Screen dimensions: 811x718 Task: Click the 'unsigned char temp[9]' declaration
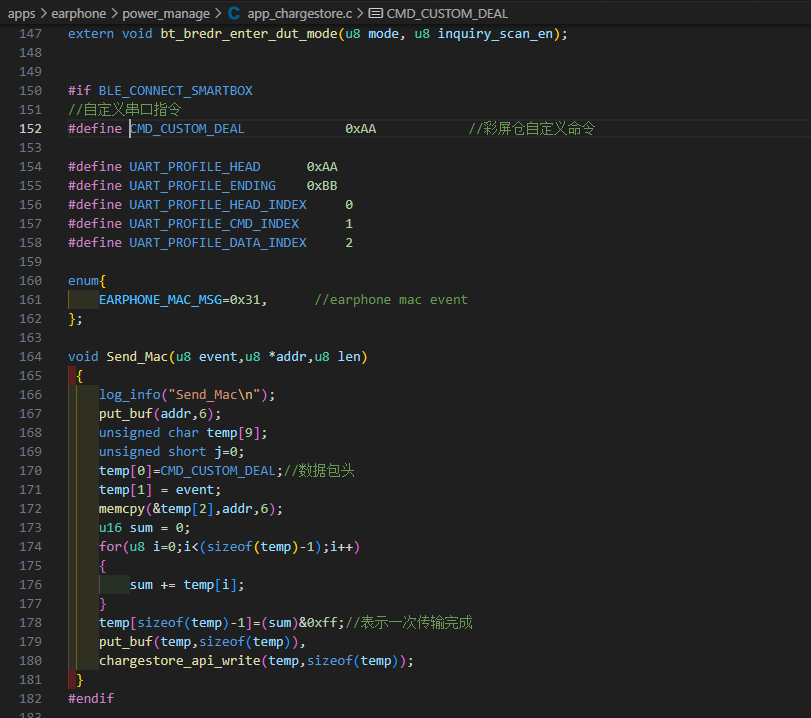[183, 433]
